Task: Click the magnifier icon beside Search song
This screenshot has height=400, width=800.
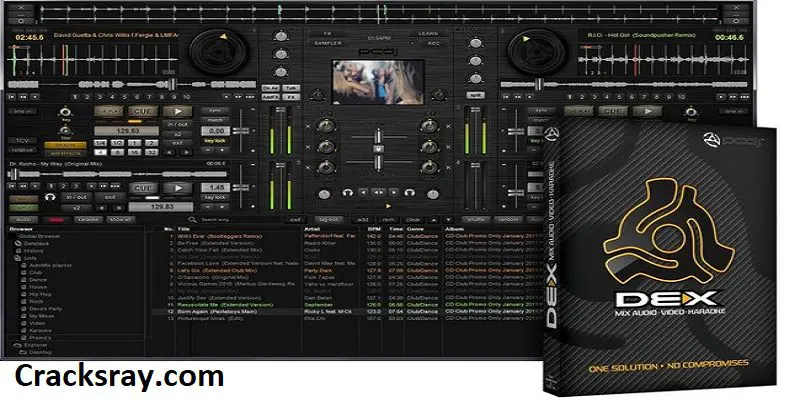Action: (192, 219)
